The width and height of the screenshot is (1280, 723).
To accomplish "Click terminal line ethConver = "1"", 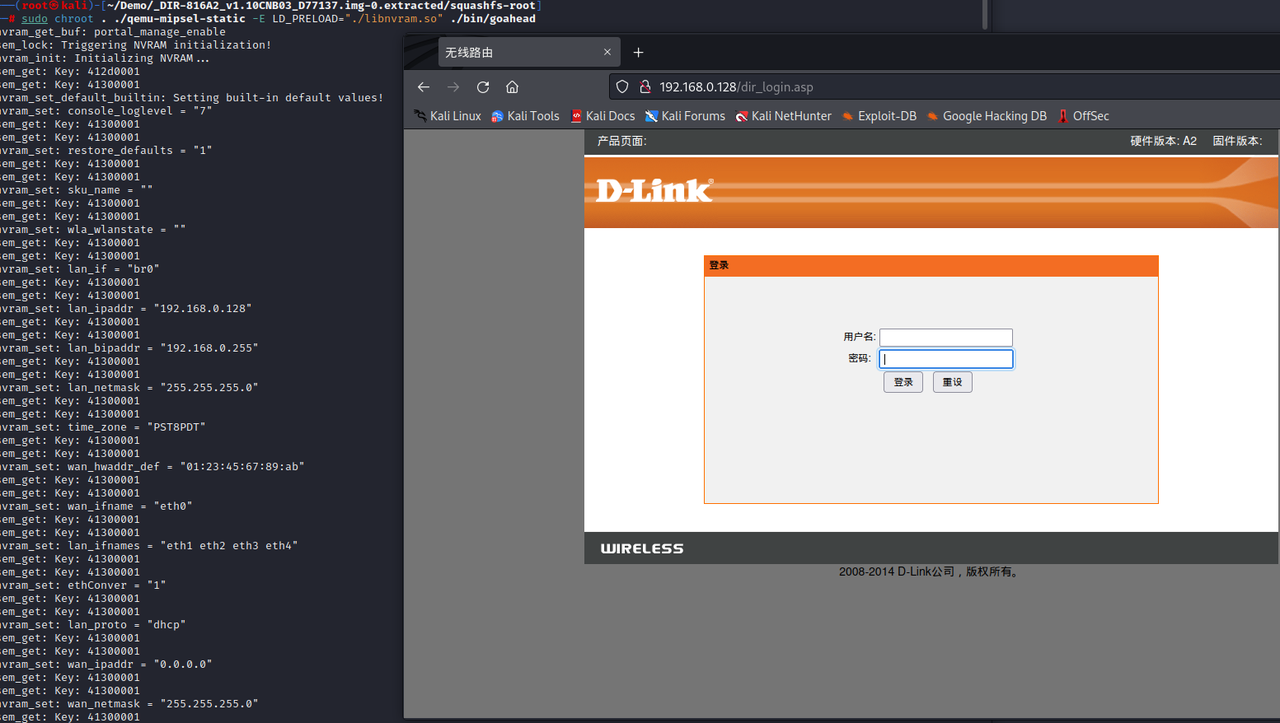I will [x=81, y=585].
